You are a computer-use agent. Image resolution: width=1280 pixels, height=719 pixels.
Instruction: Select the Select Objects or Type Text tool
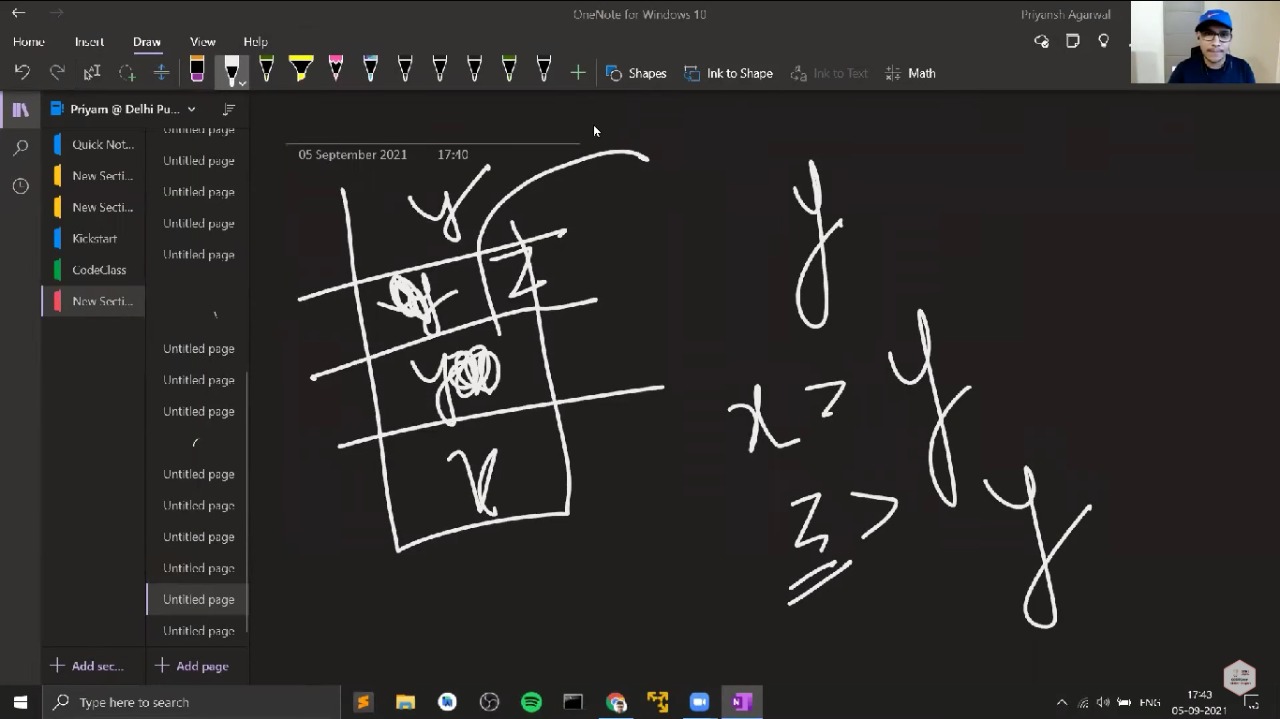(92, 72)
